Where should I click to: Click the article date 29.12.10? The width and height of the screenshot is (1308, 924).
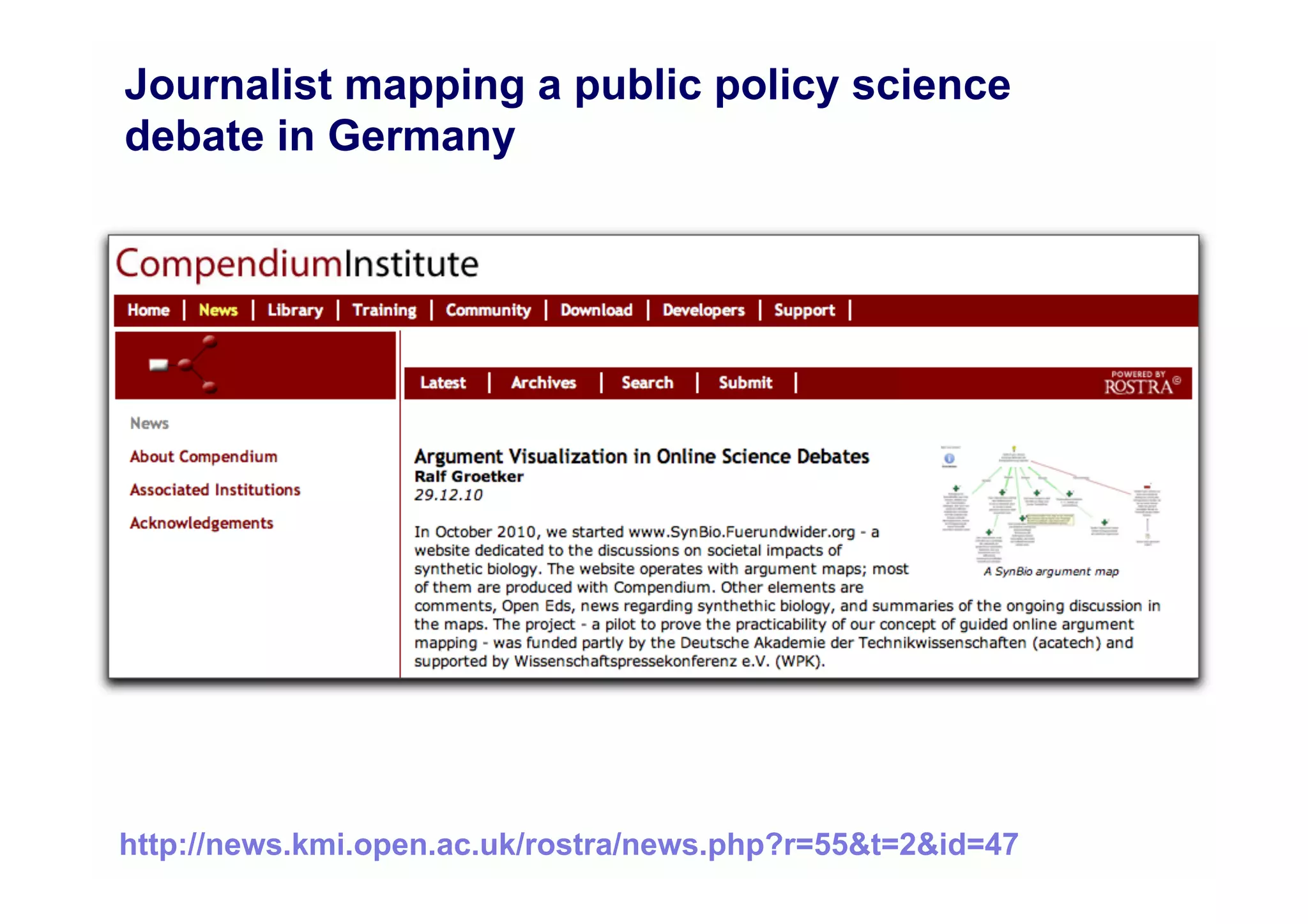pyautogui.click(x=448, y=495)
